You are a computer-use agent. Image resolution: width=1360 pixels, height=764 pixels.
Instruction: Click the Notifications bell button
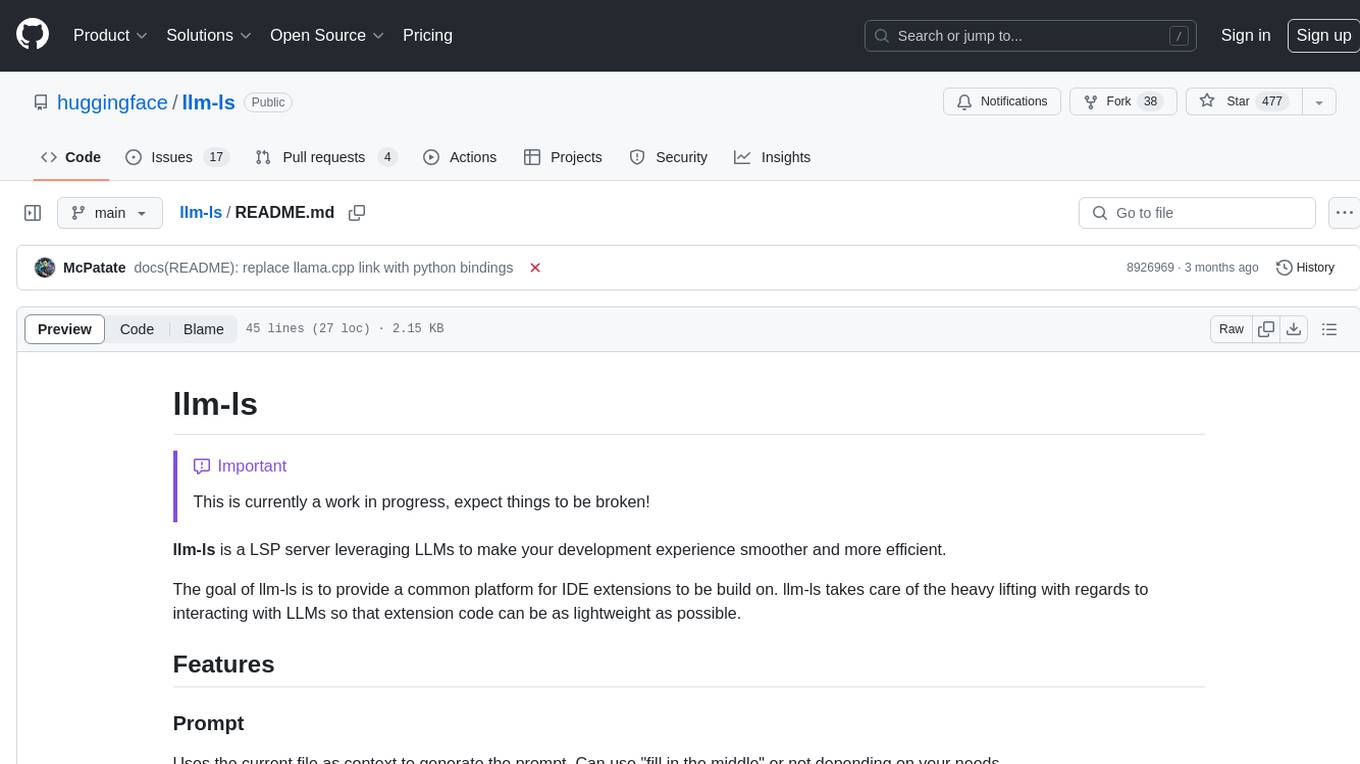(x=1002, y=102)
